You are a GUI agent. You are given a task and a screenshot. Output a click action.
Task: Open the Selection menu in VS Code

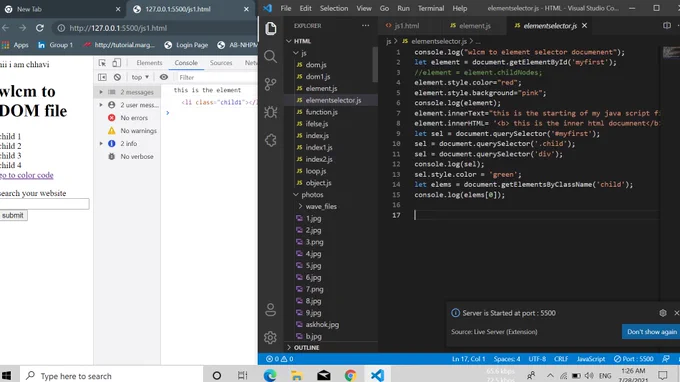coord(333,8)
